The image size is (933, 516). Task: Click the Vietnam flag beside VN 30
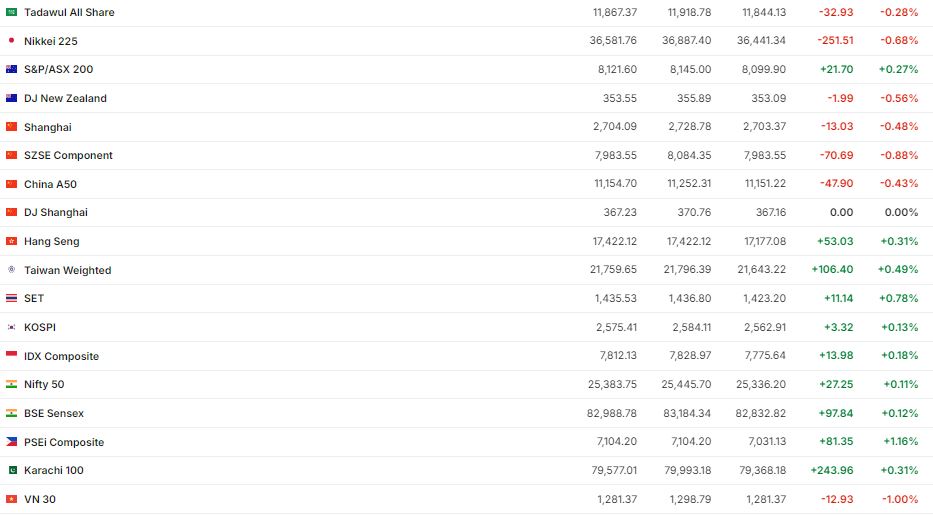[12, 499]
